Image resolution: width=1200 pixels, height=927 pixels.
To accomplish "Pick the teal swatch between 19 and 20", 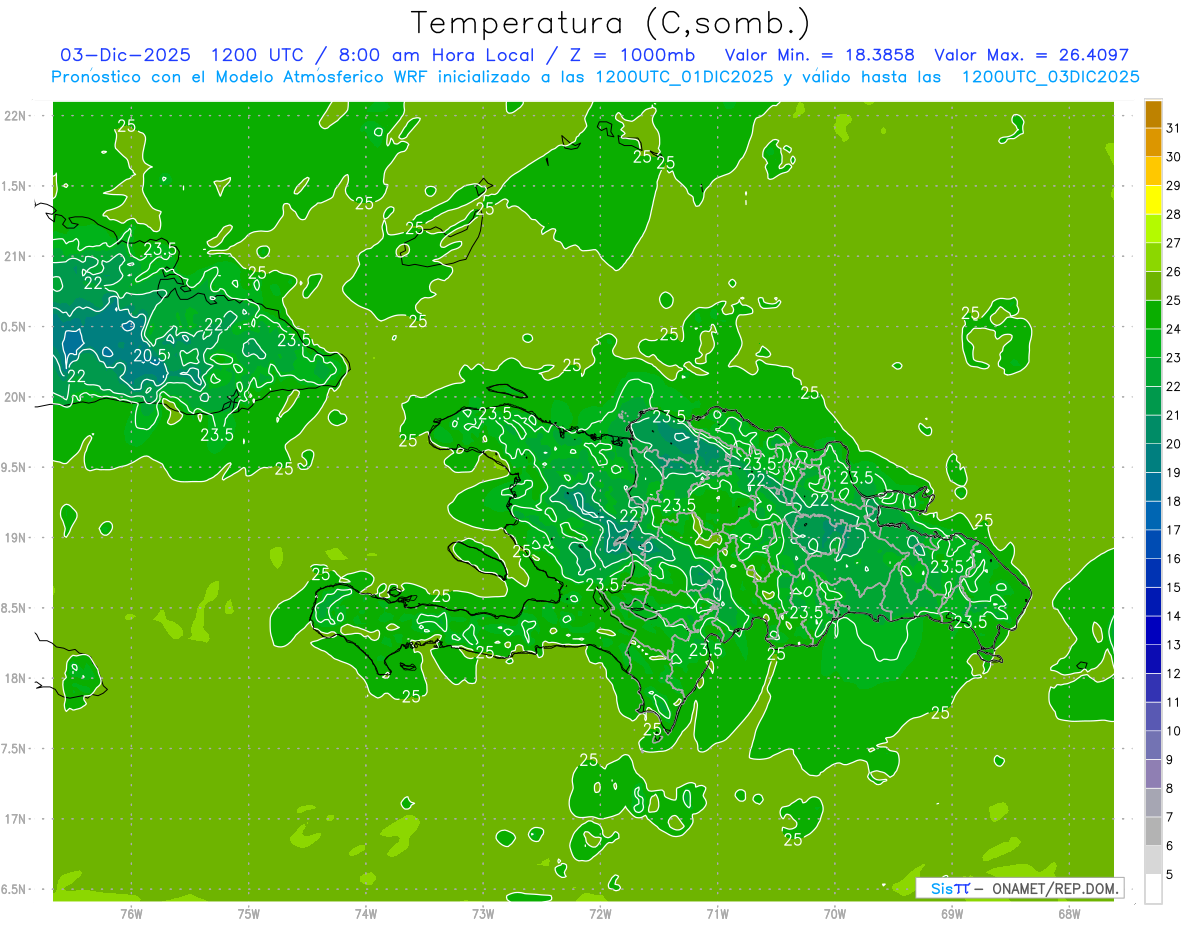I will coord(1153,458).
